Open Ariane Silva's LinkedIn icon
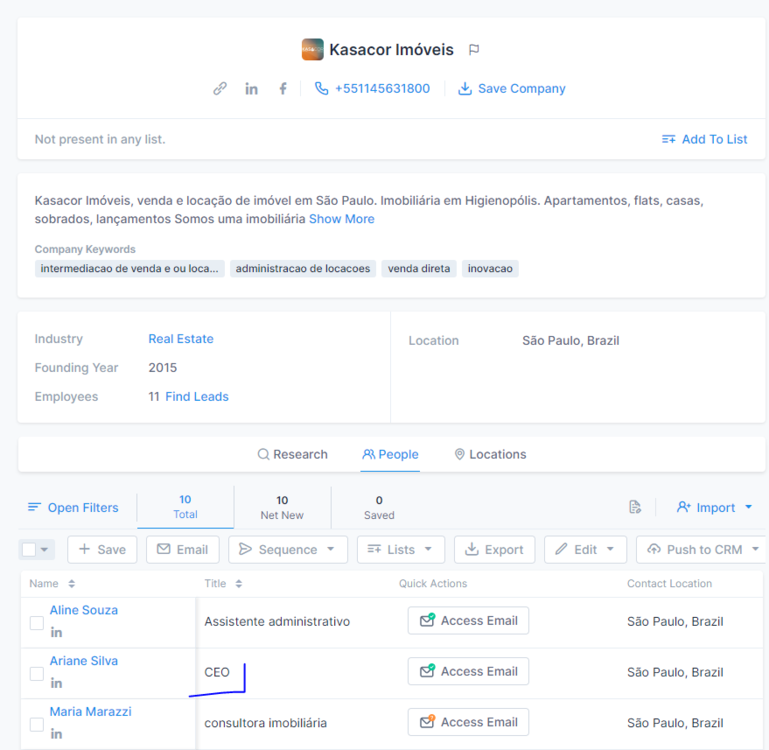769x750 pixels. pyautogui.click(x=56, y=683)
